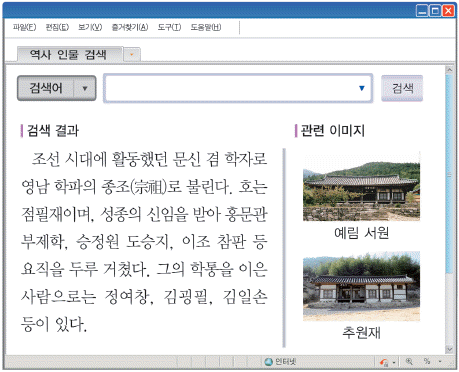Click the 검색 button
Image resolution: width=459 pixels, height=372 pixels.
point(402,88)
